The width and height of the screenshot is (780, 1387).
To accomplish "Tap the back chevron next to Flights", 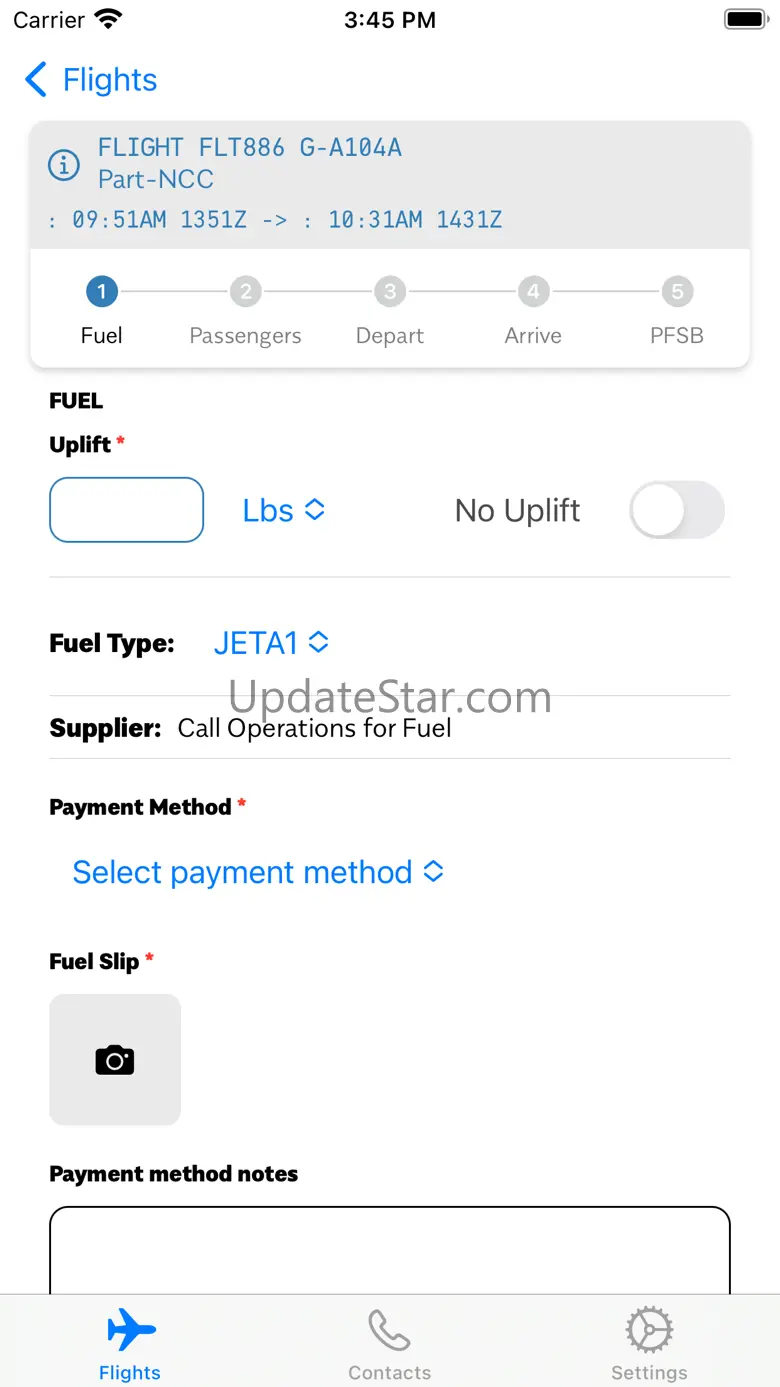I will pyautogui.click(x=36, y=79).
